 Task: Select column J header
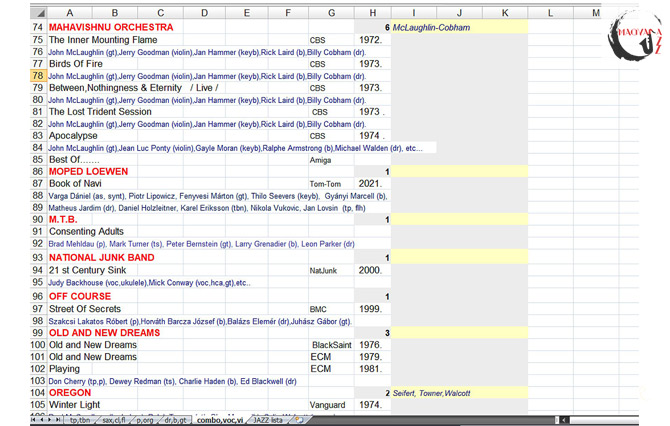(459, 13)
